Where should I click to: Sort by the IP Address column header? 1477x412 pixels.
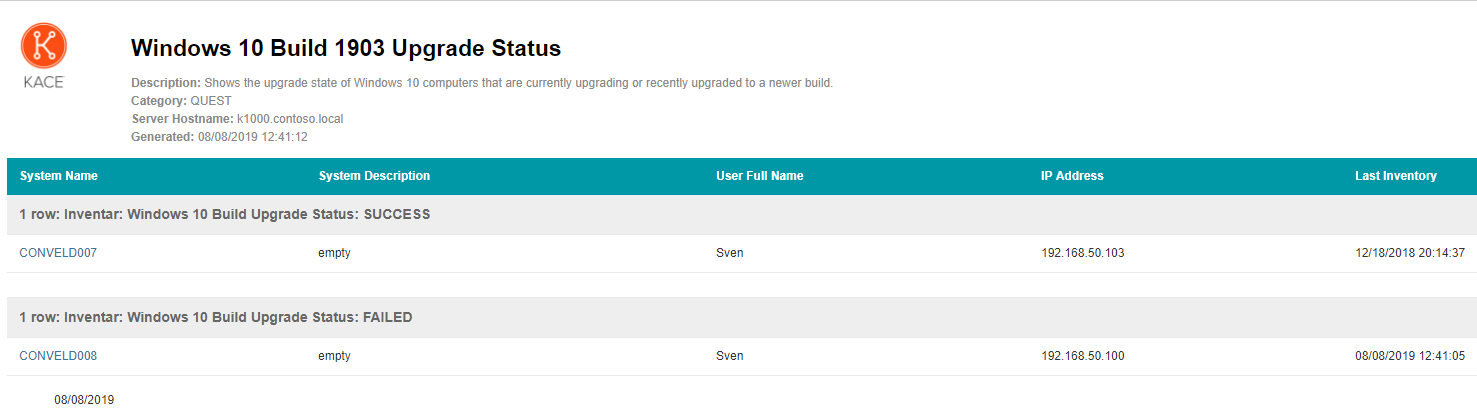click(x=1072, y=176)
